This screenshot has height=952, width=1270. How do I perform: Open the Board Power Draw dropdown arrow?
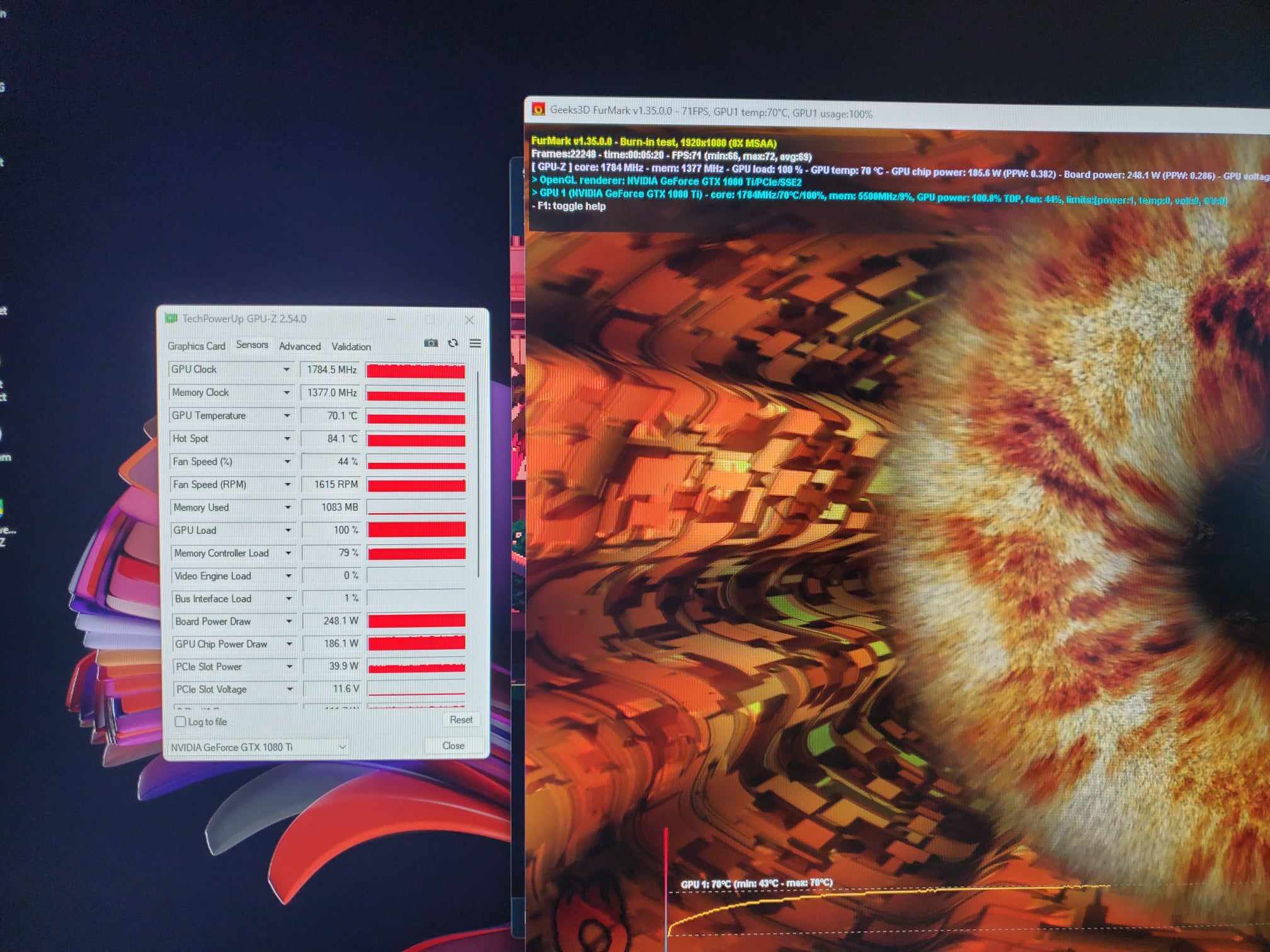[x=289, y=621]
